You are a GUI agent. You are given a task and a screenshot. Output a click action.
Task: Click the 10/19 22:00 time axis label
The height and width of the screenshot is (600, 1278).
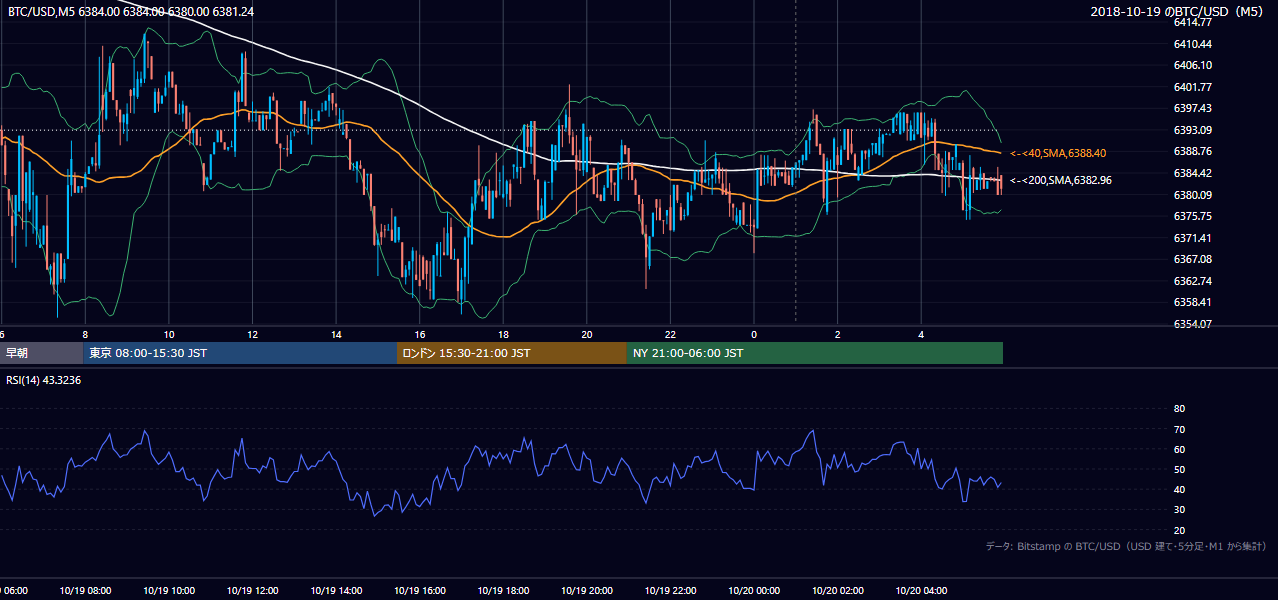pyautogui.click(x=670, y=591)
